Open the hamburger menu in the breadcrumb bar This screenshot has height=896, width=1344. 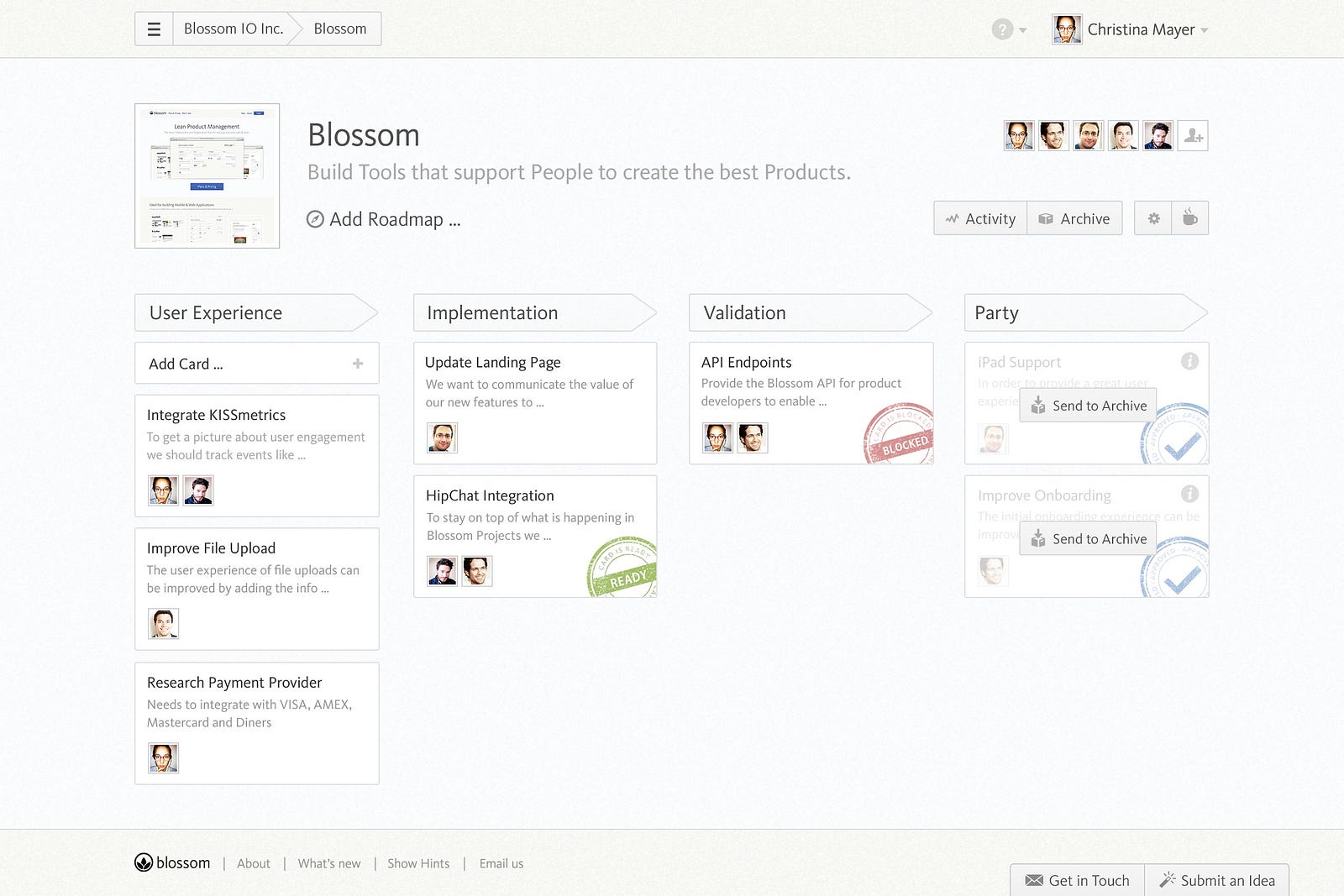coord(154,29)
